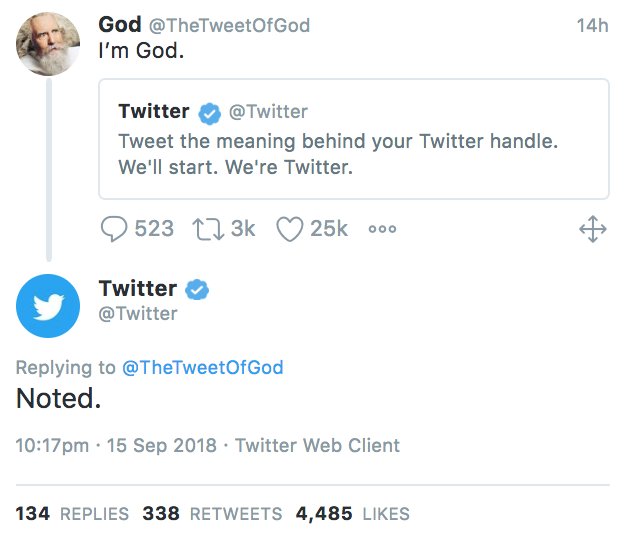This screenshot has width=628, height=544.
Task: Open the @TheTweetOfGod link after Replying to
Action: point(203,367)
